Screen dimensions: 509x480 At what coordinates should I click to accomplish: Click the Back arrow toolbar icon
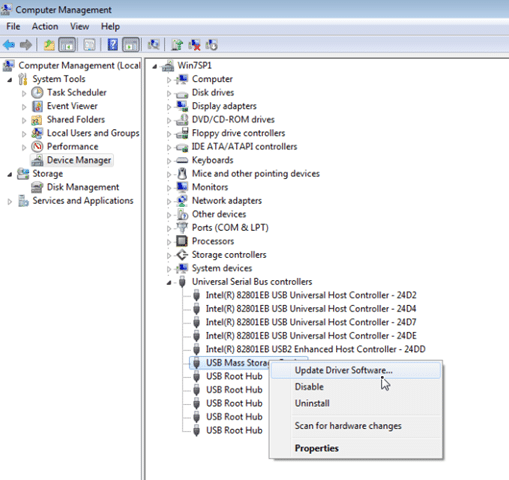tap(9, 44)
